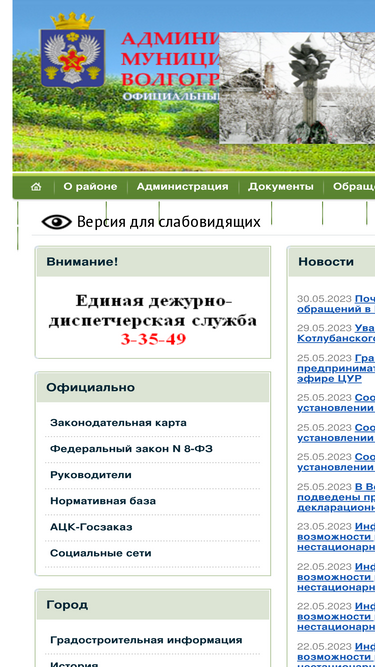Click the 'Официально' panel header

coord(91,388)
